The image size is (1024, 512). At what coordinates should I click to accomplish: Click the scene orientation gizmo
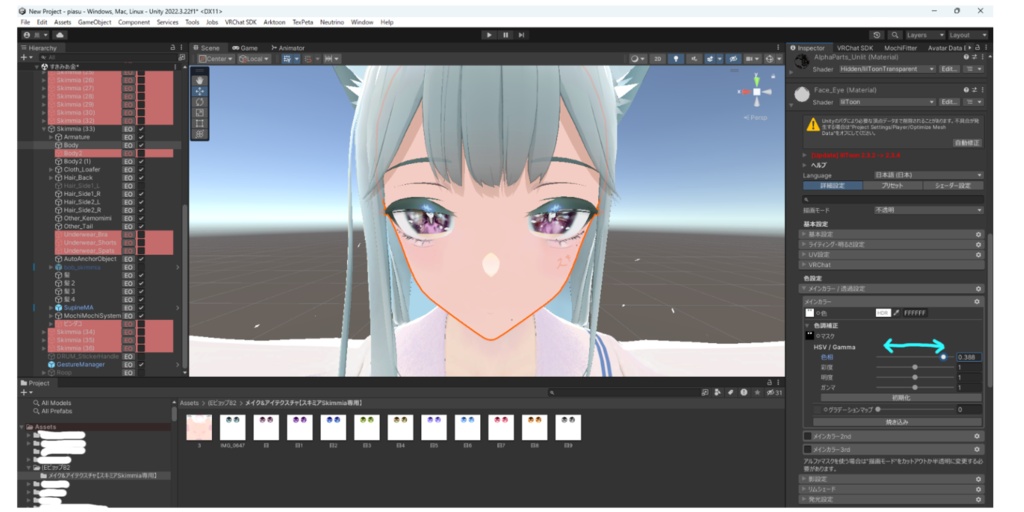pos(756,91)
